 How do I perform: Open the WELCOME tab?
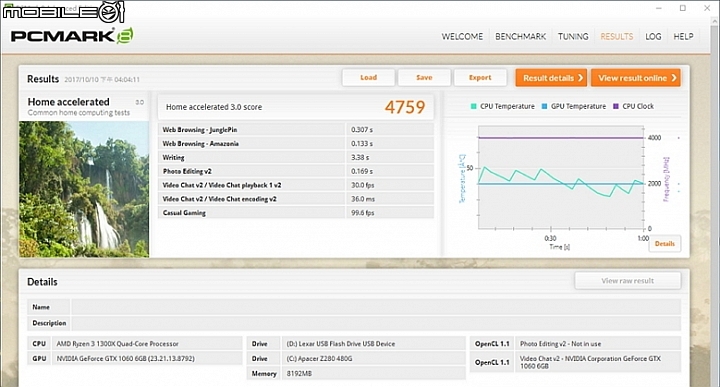tap(462, 37)
